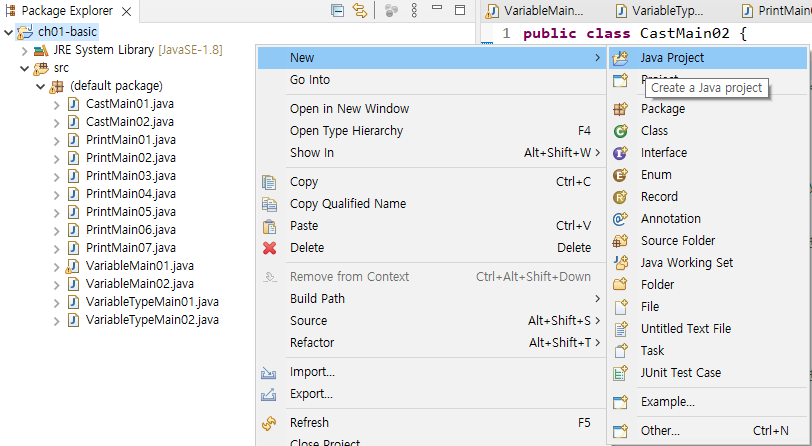Click the Record icon

pos(620,197)
